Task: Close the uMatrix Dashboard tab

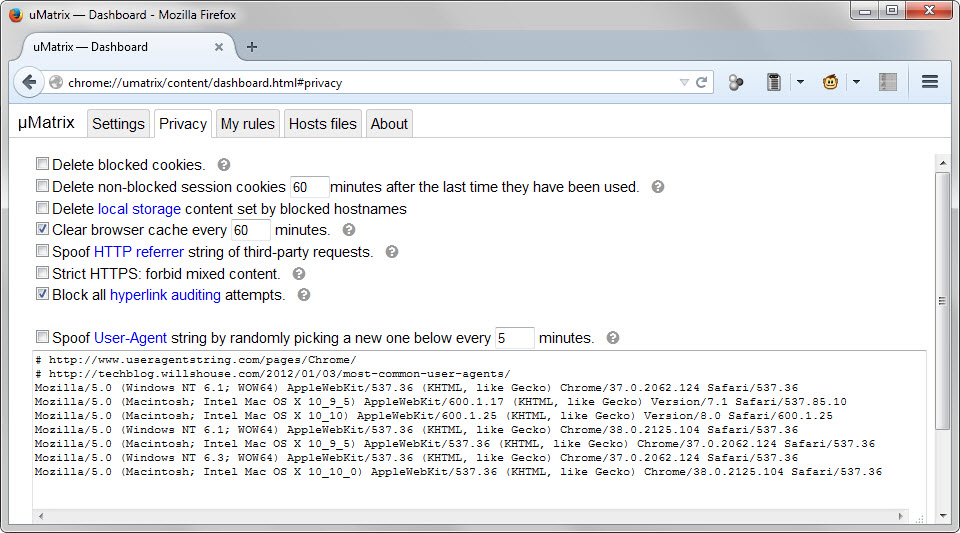Action: tap(219, 47)
